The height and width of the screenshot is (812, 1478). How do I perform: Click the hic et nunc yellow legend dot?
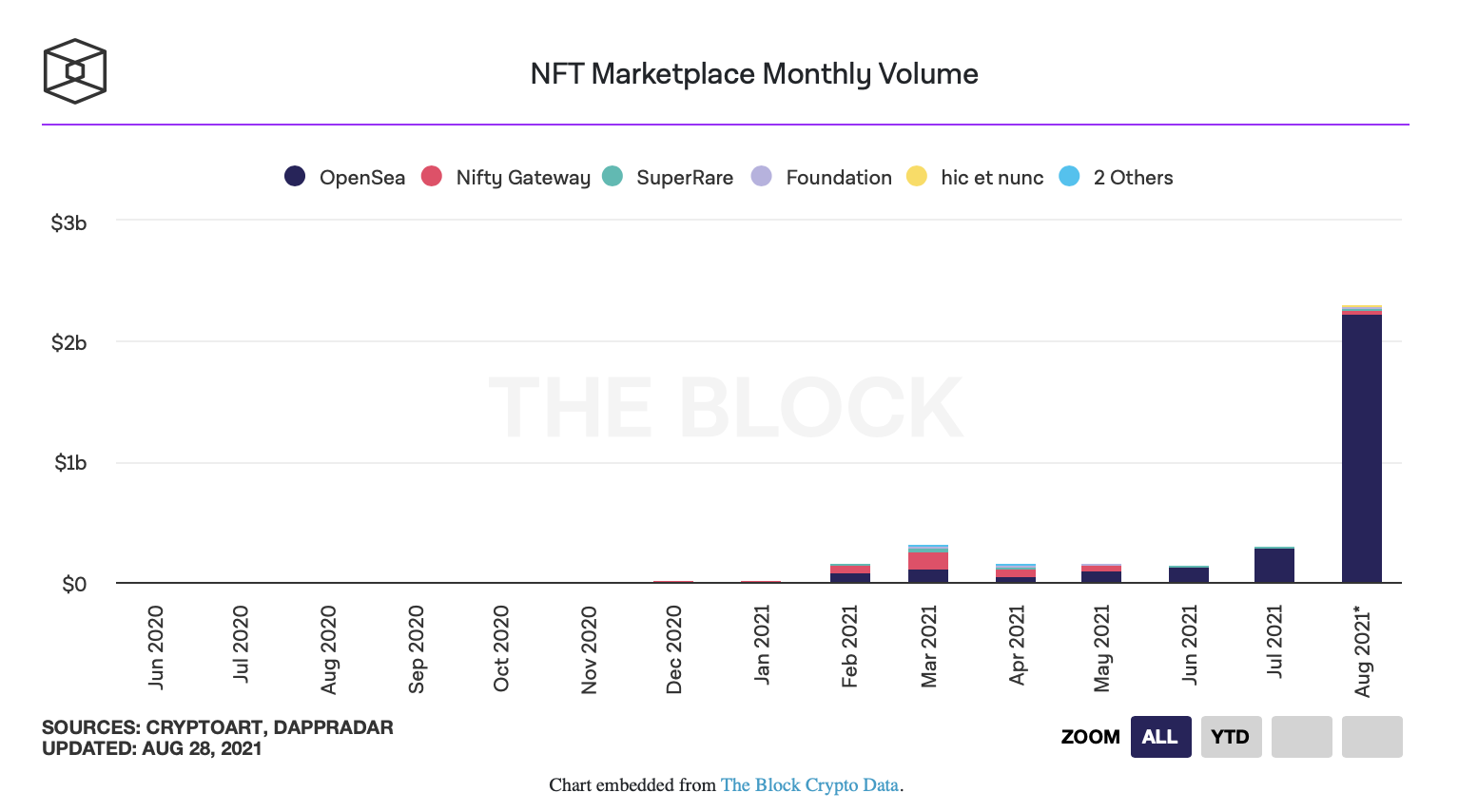coord(917,177)
